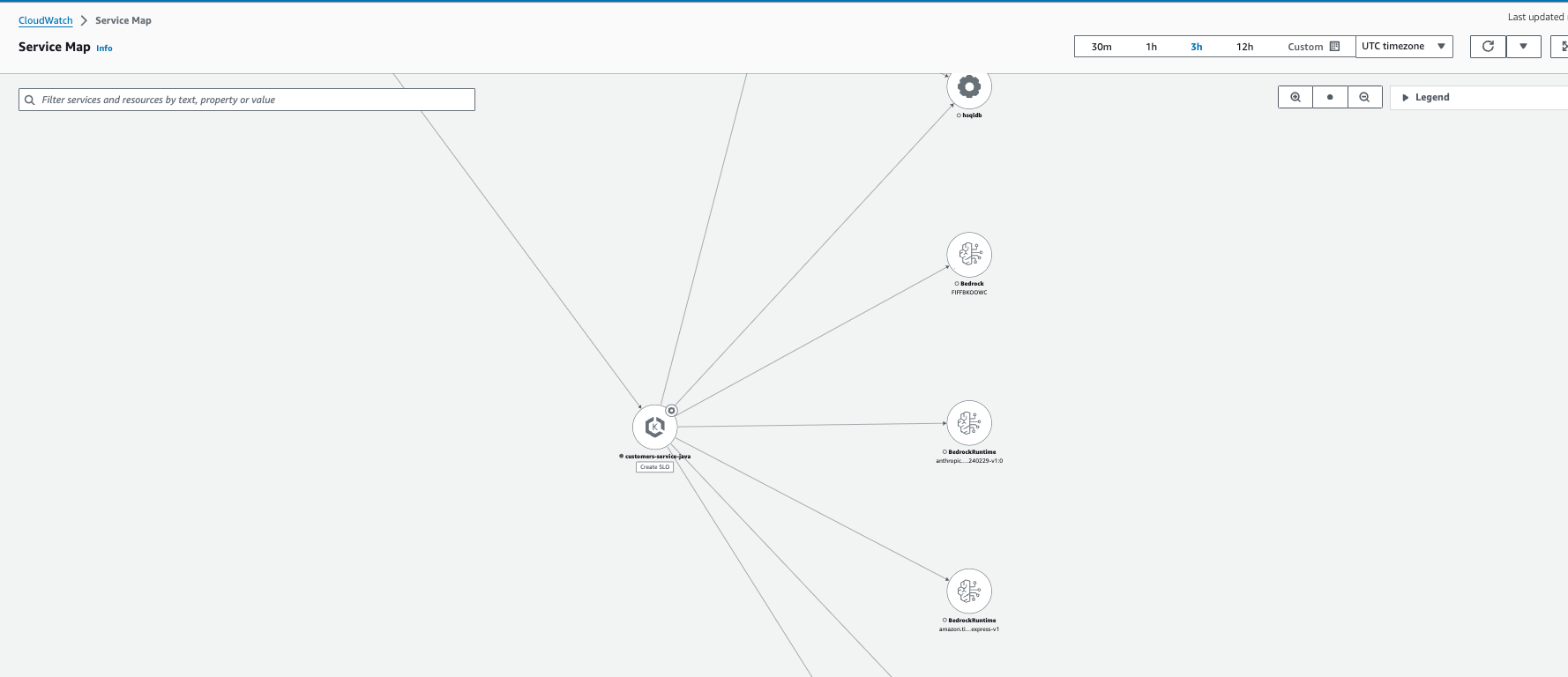Screen dimensions: 1568x677
Task: Click the Bedrock label above FIFFBKOOWC
Action: click(x=972, y=284)
